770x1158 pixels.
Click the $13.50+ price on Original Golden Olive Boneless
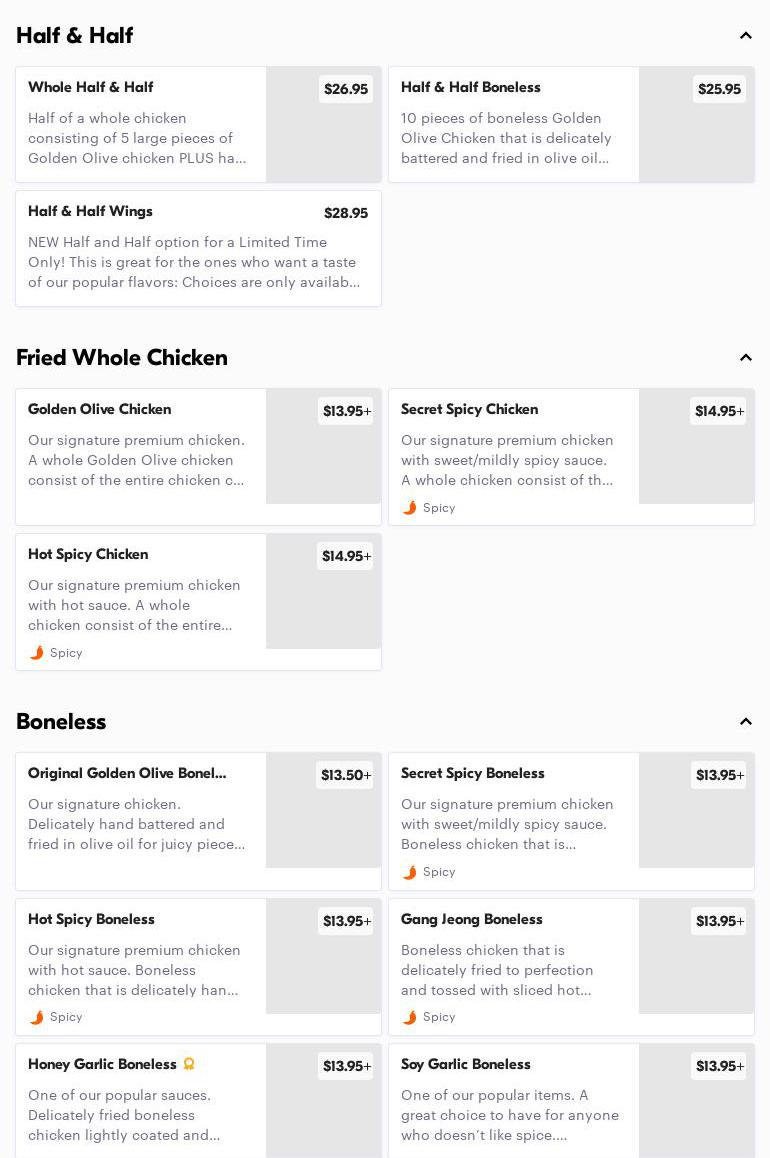click(x=345, y=775)
